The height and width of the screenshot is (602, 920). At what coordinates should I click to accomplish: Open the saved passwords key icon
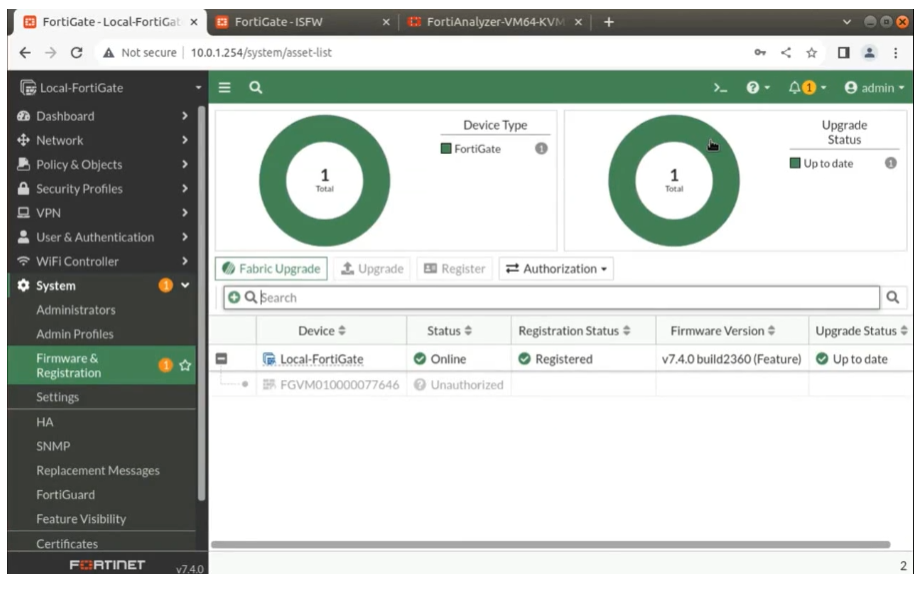(760, 52)
